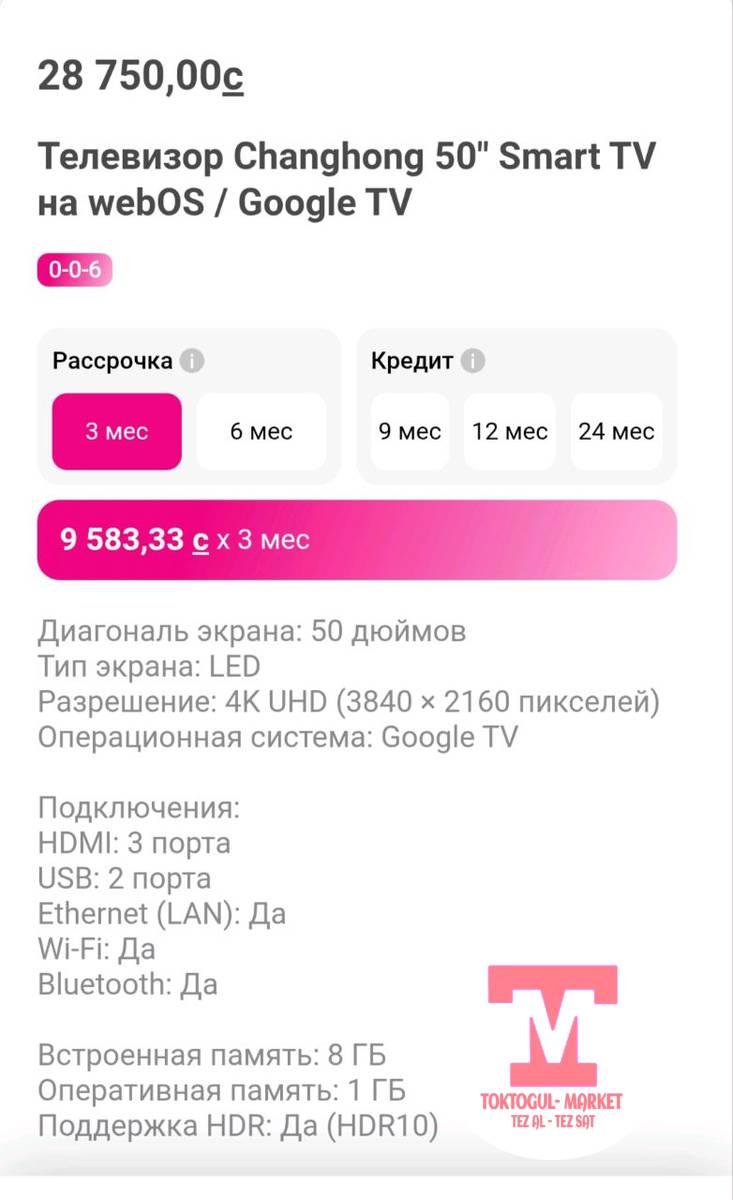Click the Встроенная память: 8 ГБ line
This screenshot has height=1200, width=733.
[212, 1055]
